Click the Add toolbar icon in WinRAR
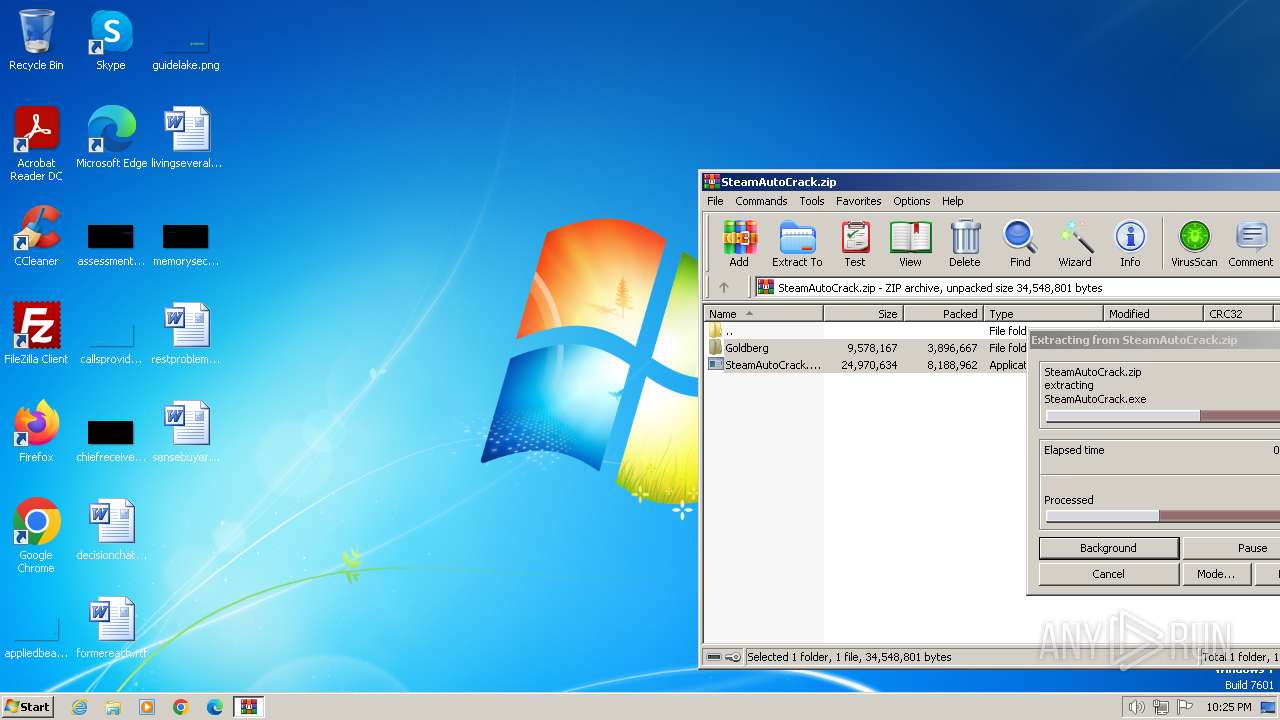The image size is (1280, 720). (x=739, y=244)
